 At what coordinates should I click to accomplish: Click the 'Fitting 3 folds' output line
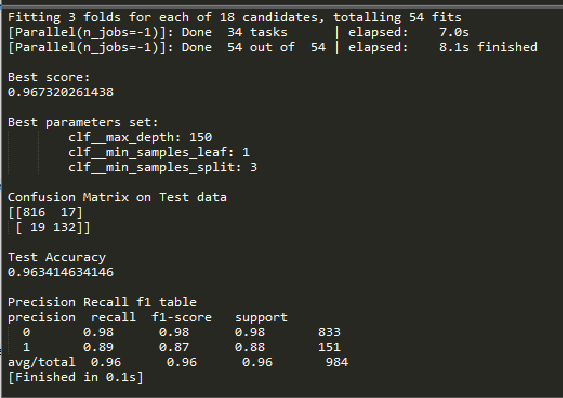(235, 17)
